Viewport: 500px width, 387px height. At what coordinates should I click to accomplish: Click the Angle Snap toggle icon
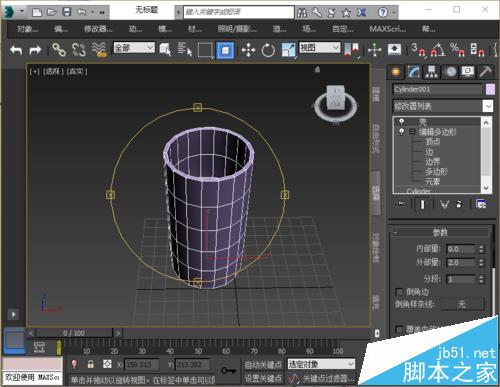[438, 50]
